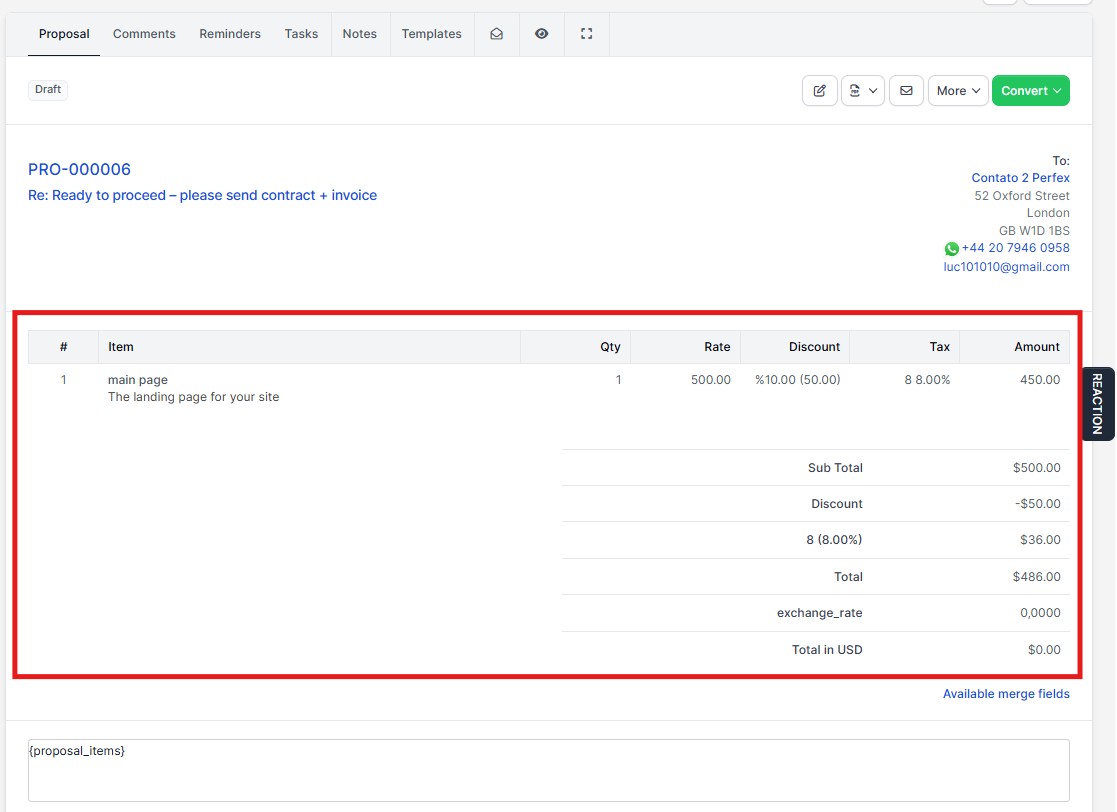Open the green Convert dropdown
The height and width of the screenshot is (812, 1117).
click(x=1031, y=90)
